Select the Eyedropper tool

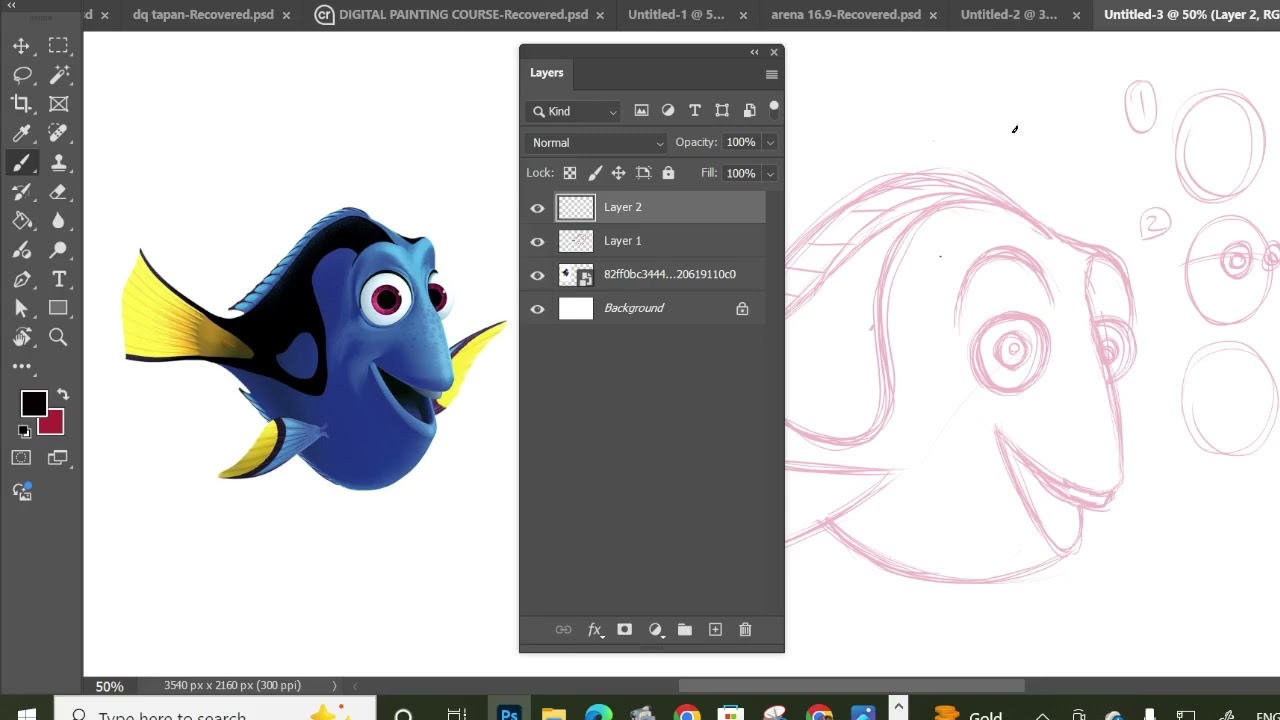click(x=21, y=133)
